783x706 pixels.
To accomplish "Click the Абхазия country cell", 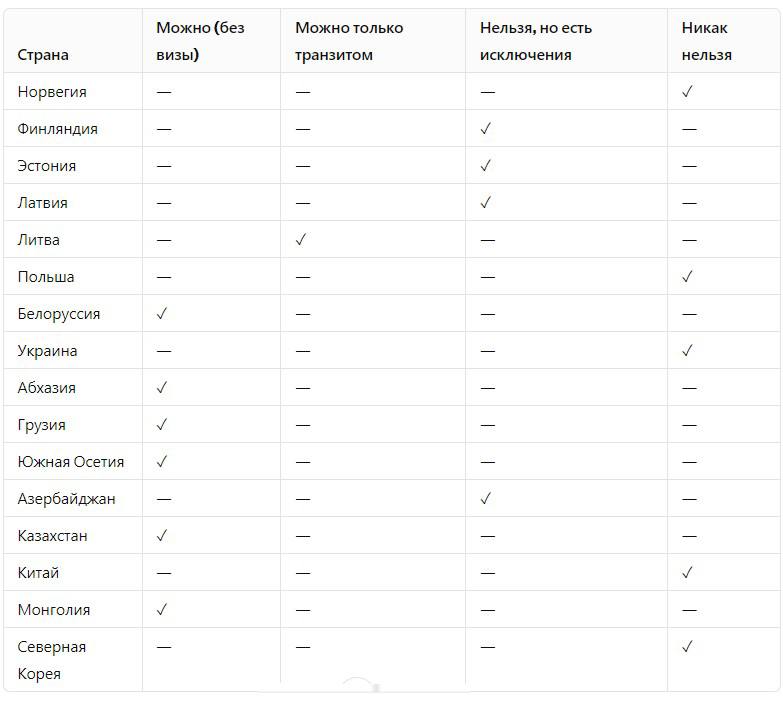I will 46,388.
